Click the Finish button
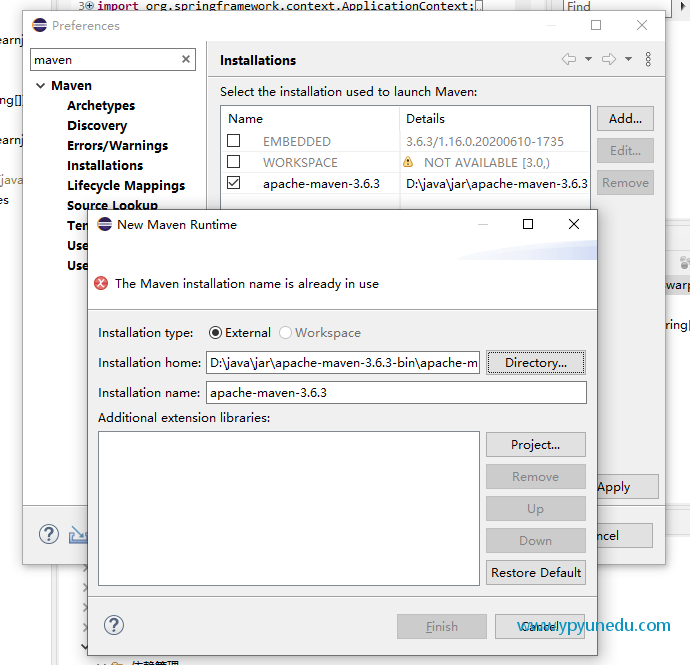690x665 pixels. tap(442, 626)
